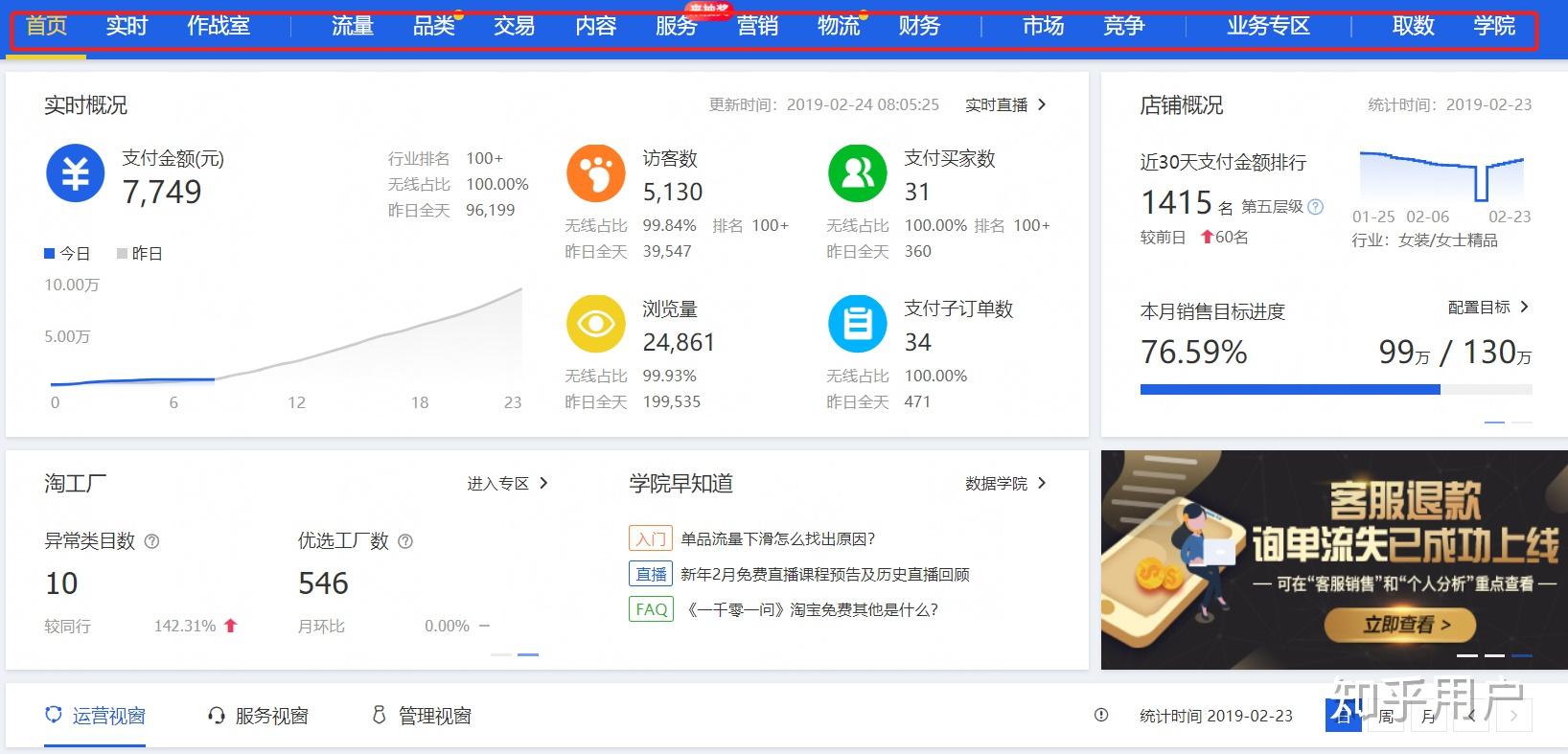Select the 月 period button
The image size is (1568, 754).
(1428, 716)
